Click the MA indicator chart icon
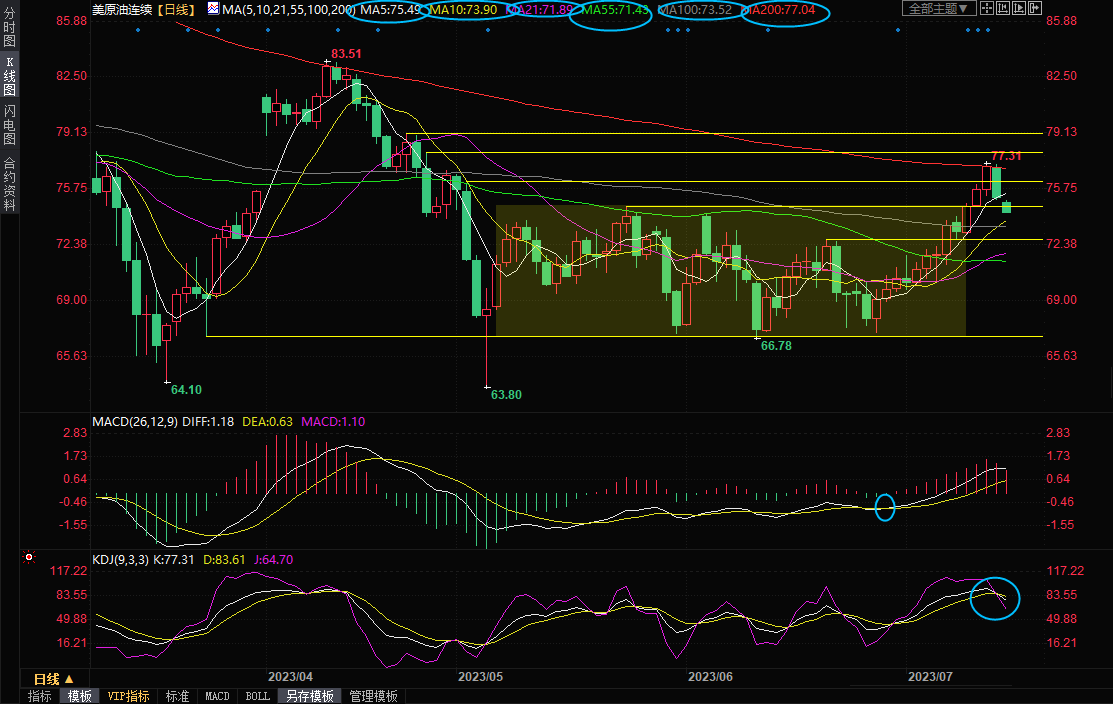 coord(213,9)
